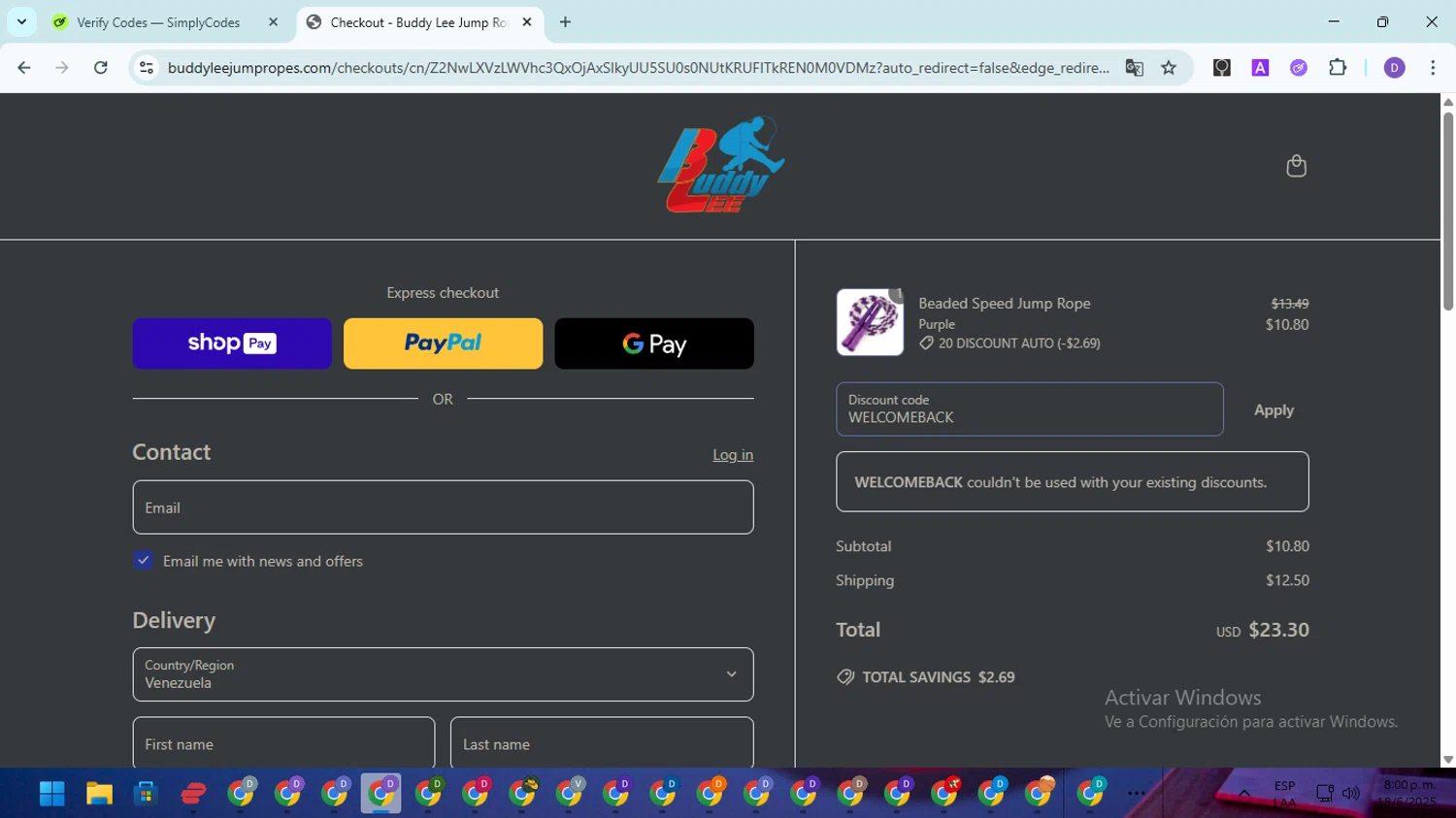Open the red app icon on taskbar
This screenshot has height=818, width=1456.
click(x=193, y=794)
